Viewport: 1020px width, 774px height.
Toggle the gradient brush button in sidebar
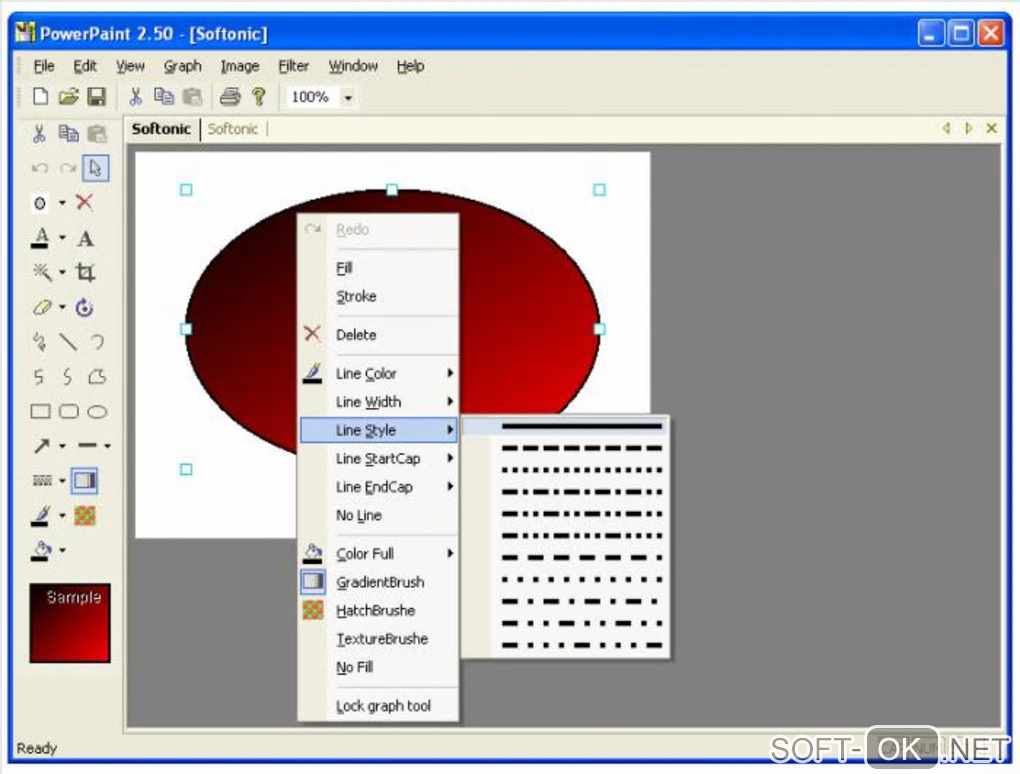coord(85,481)
